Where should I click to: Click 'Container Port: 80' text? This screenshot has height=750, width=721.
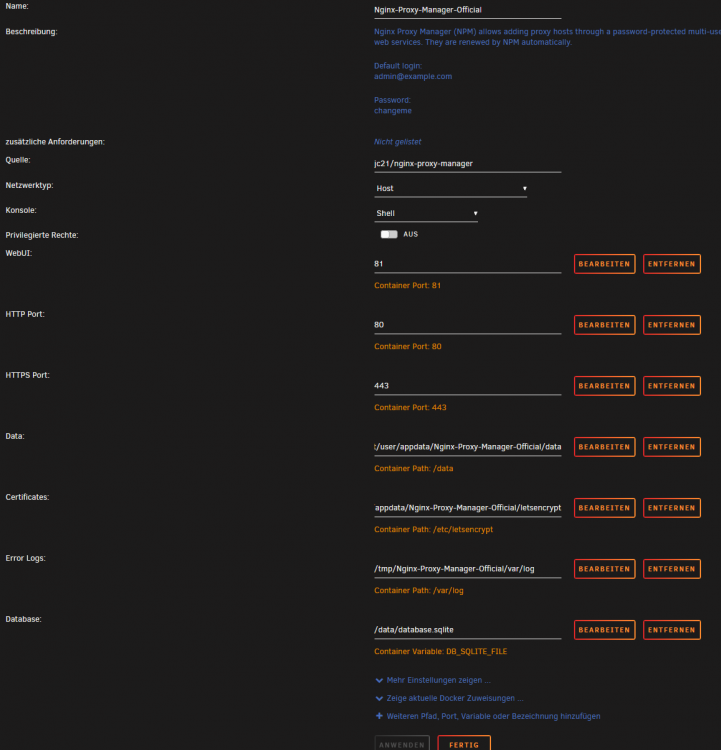coord(408,347)
